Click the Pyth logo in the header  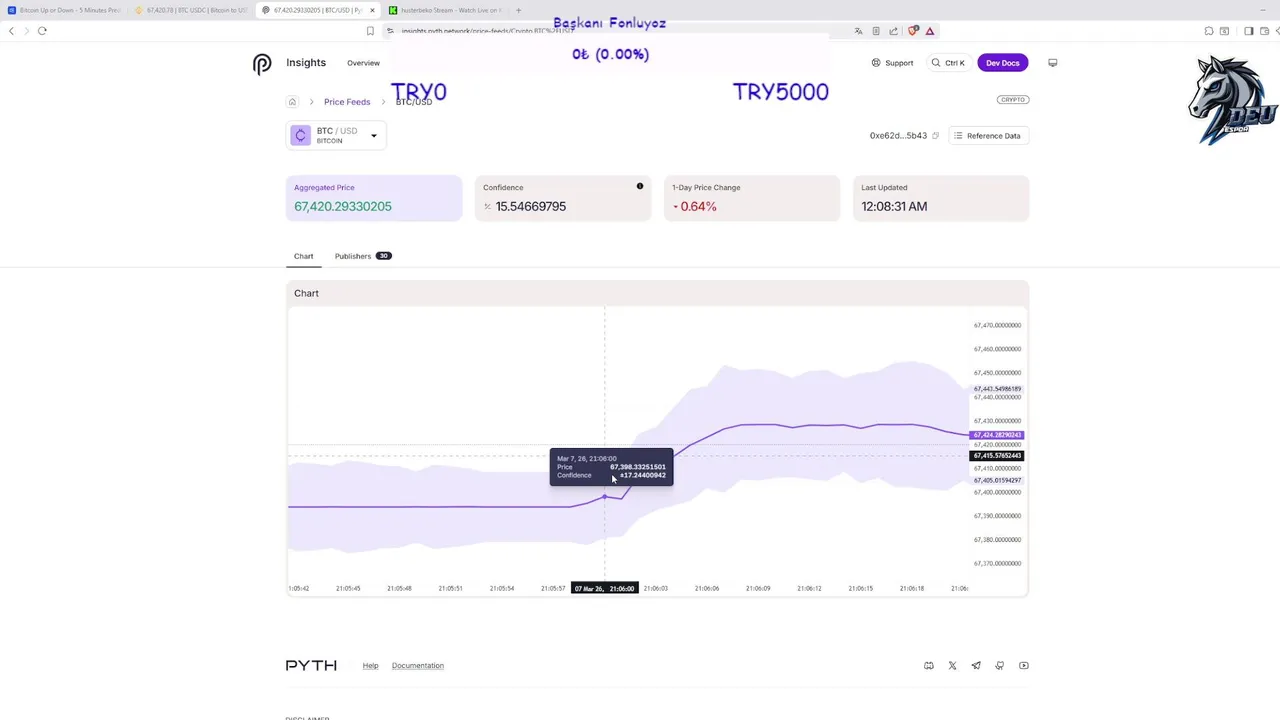tap(262, 64)
